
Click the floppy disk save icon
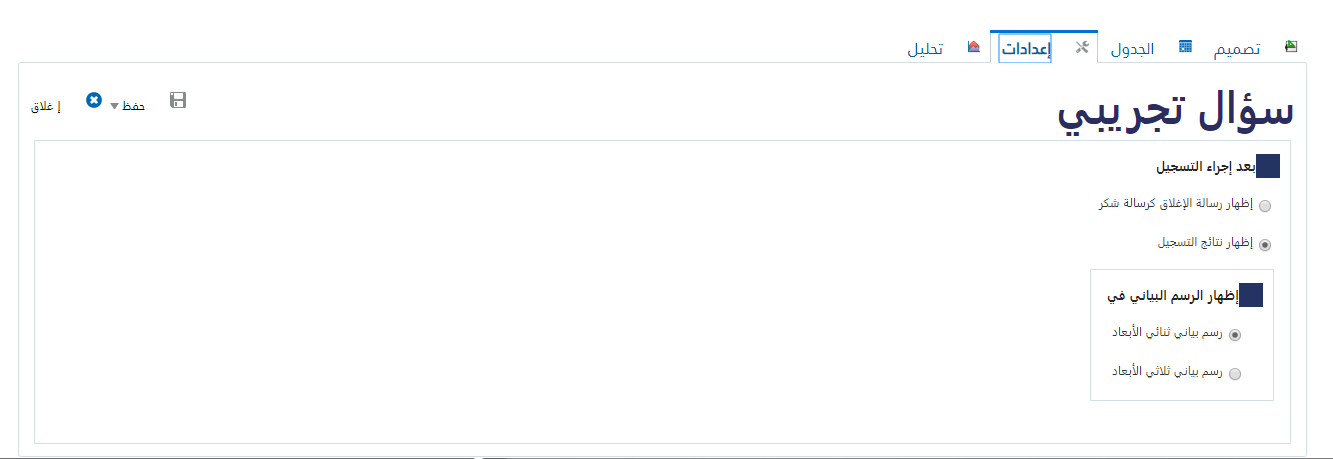coord(178,100)
